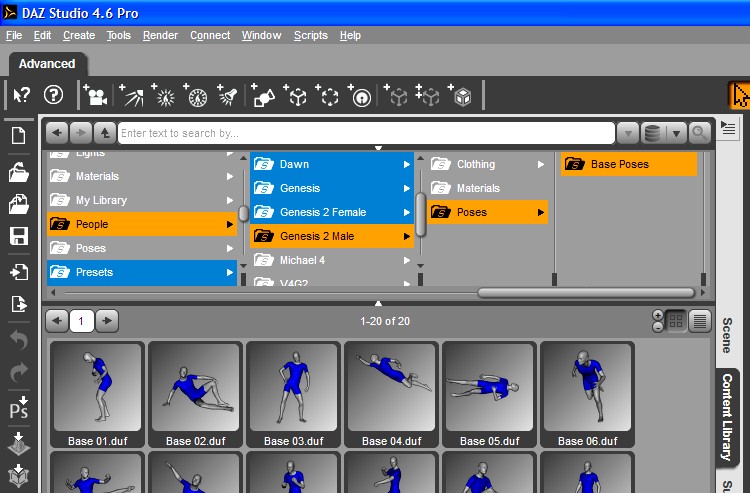
Task: Select the Base 04.duf pose thumbnail
Action: click(391, 395)
